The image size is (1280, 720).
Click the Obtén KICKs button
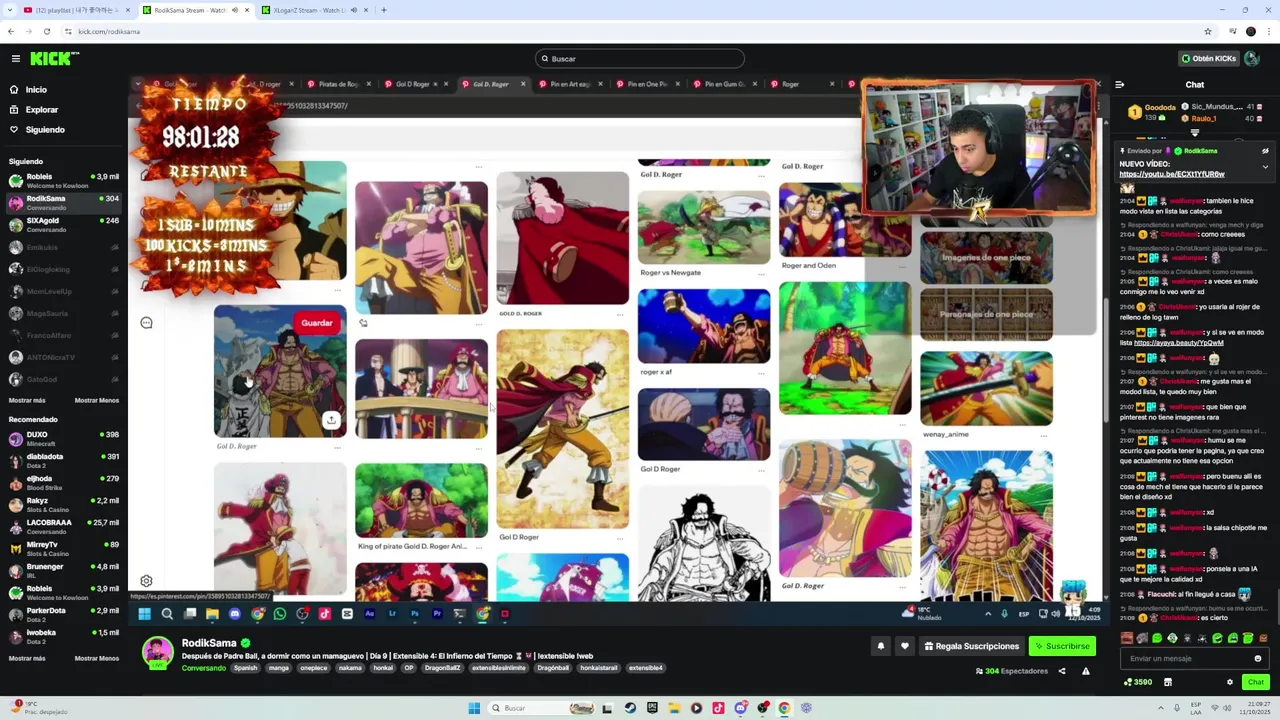pyautogui.click(x=1208, y=58)
